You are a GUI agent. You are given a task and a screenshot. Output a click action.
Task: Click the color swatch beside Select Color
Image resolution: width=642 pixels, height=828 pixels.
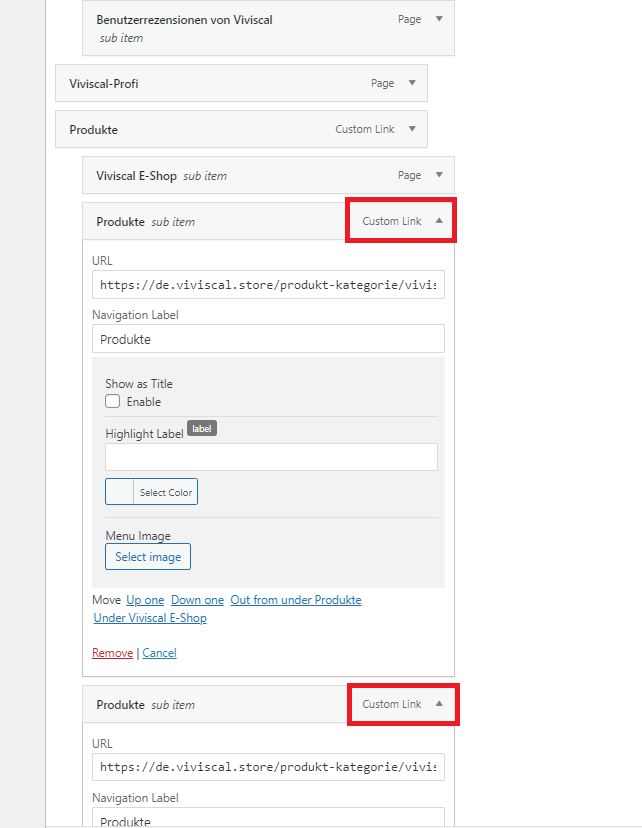pos(119,492)
